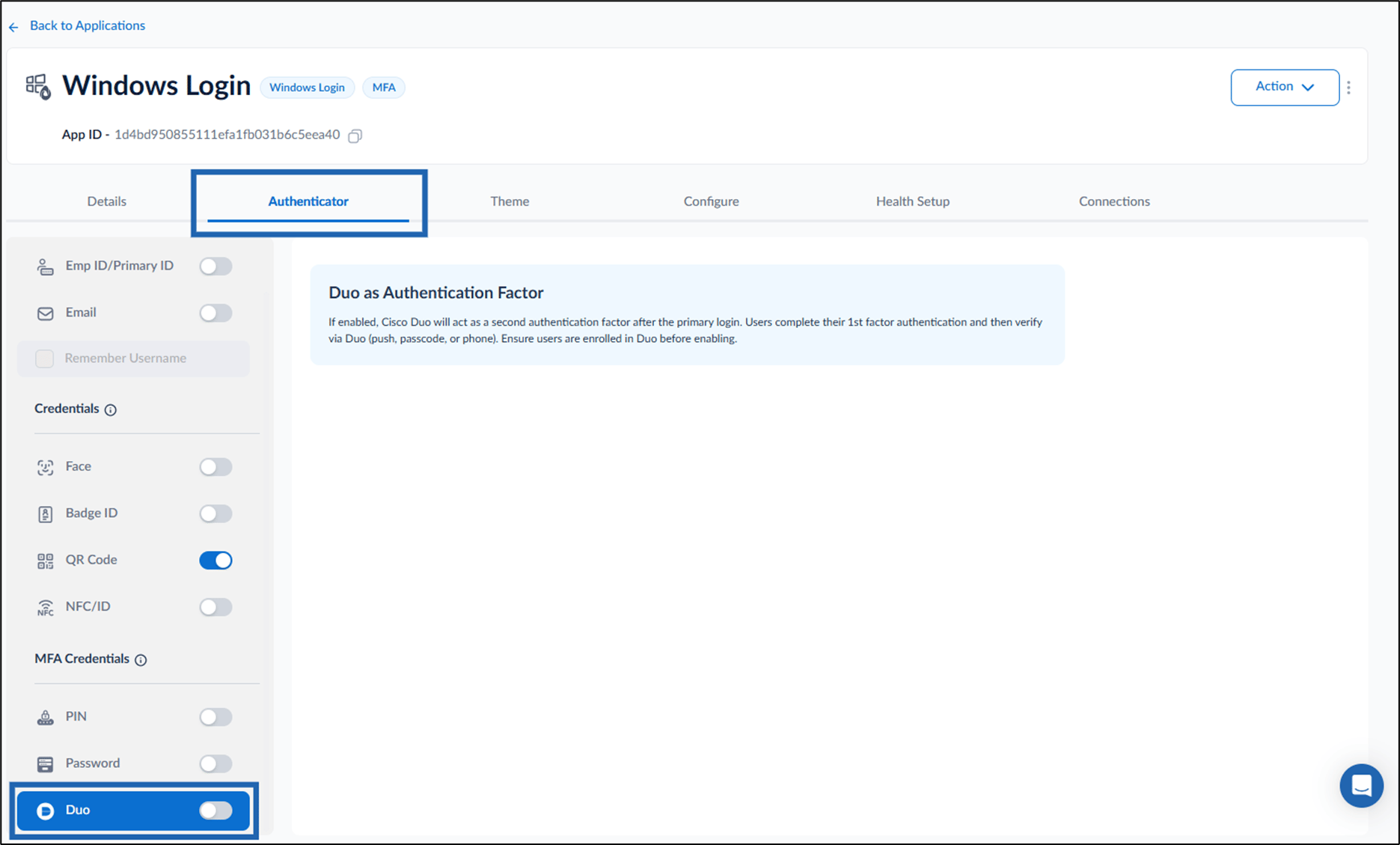
Task: Click the Duo logo icon
Action: tap(45, 811)
